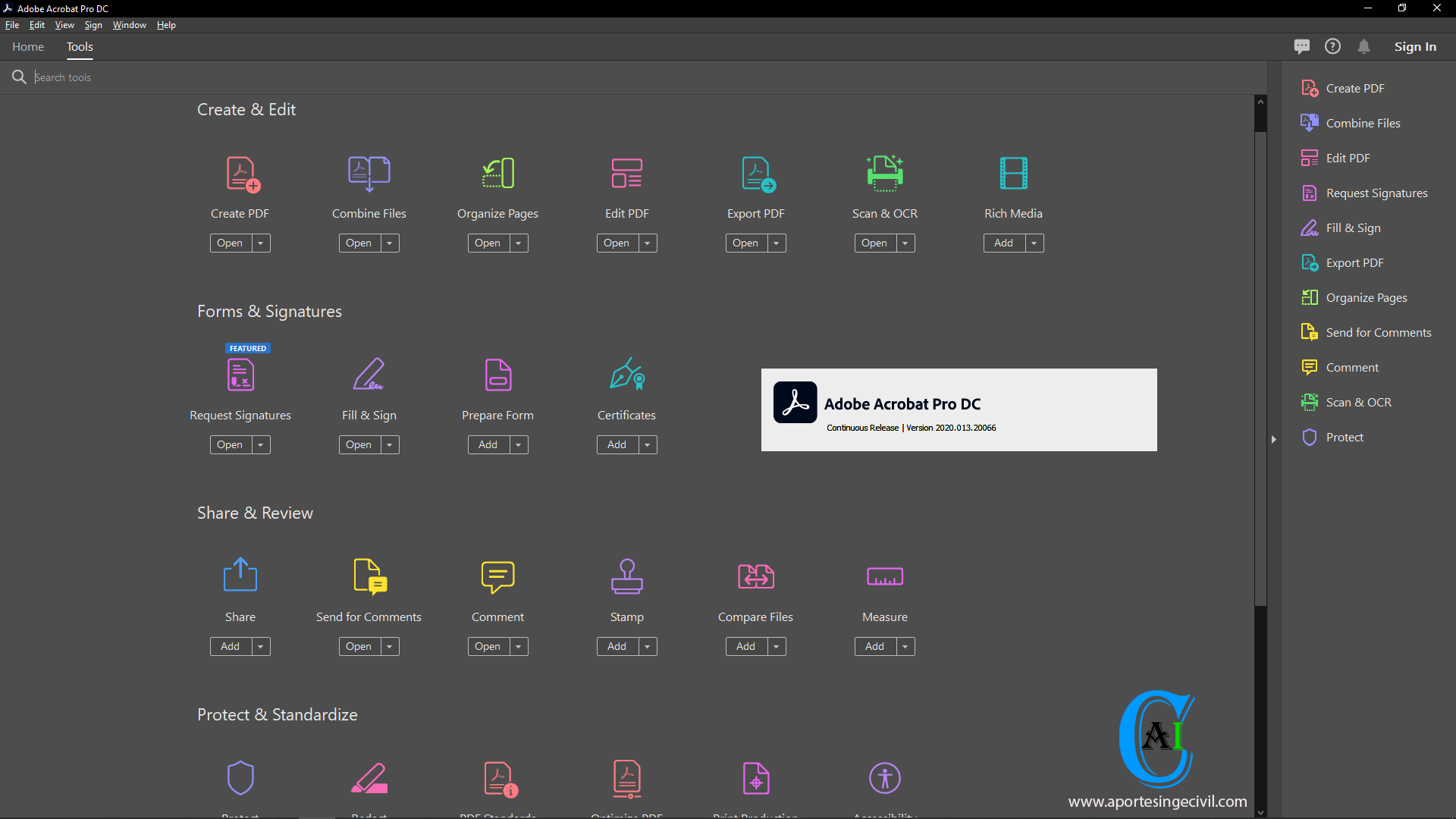Add the Prepare Form tool
This screenshot has height=819, width=1456.
pyautogui.click(x=487, y=444)
